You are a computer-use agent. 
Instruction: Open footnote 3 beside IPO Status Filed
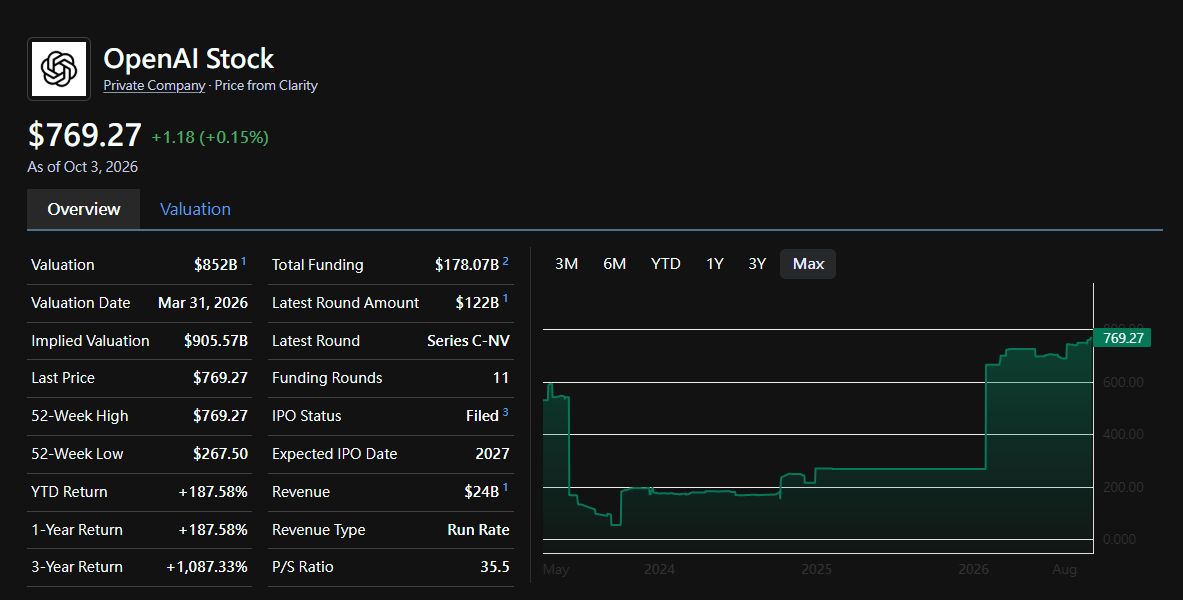[x=505, y=412]
